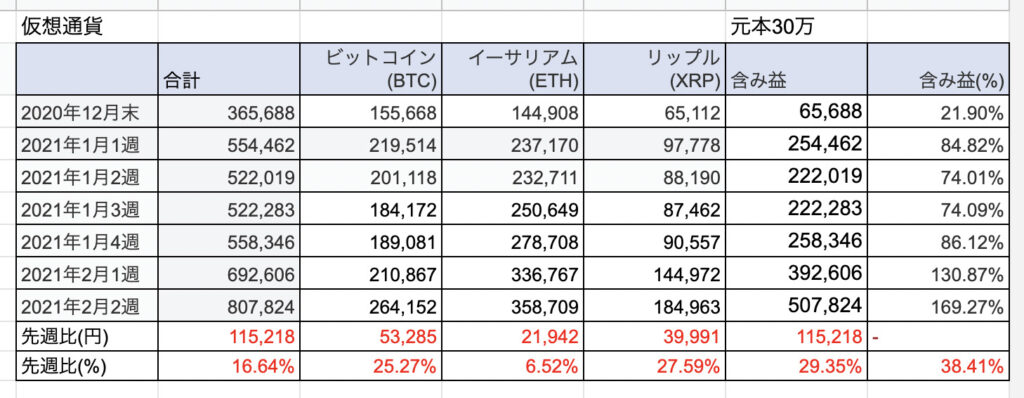This screenshot has width=1024, height=398.
Task: Select the total value 807,824
Action: tap(229, 306)
